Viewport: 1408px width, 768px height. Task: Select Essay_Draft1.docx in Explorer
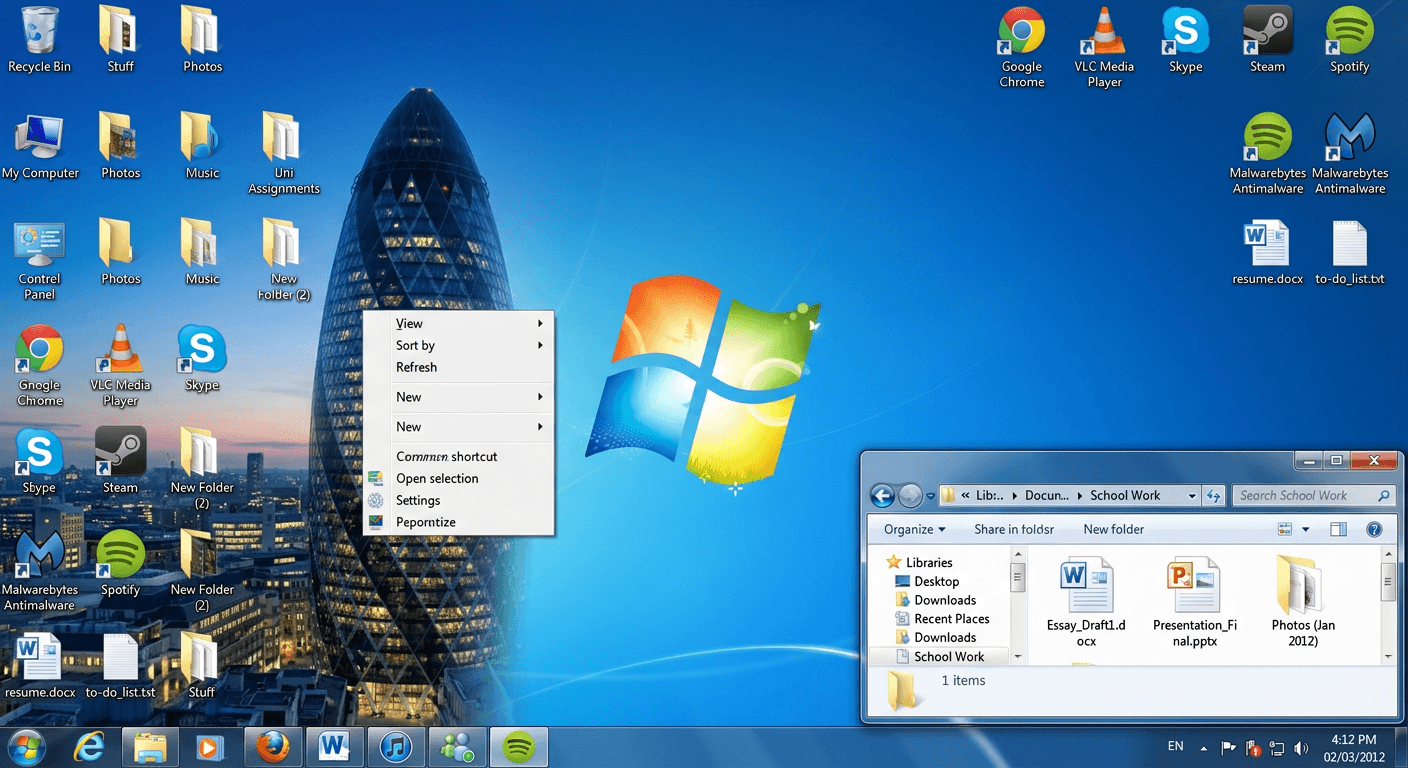click(1086, 602)
